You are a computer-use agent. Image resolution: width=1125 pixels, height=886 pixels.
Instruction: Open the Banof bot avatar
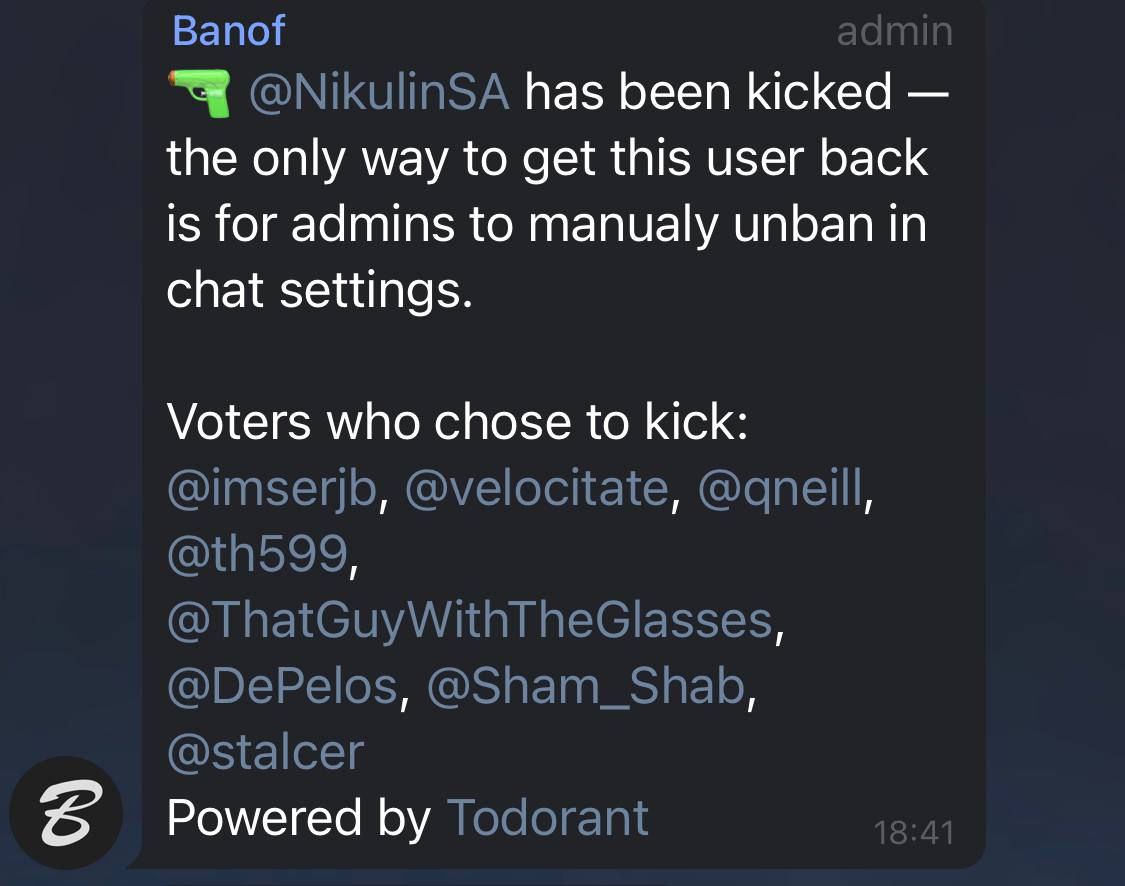coord(66,812)
